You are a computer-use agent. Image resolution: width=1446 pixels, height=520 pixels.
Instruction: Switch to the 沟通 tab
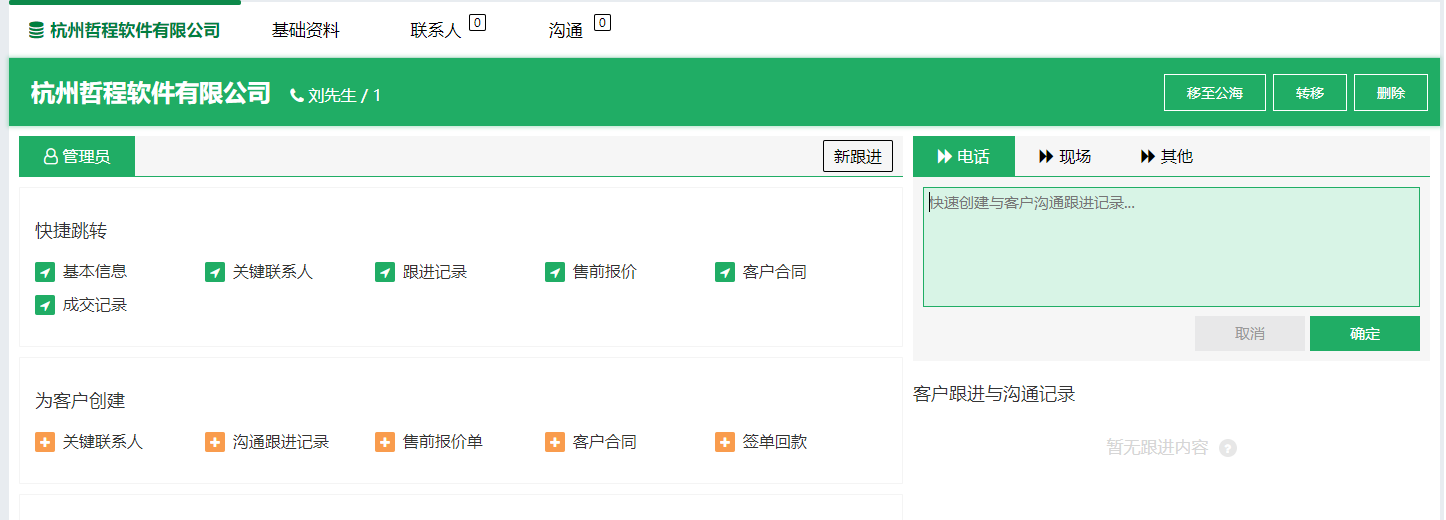point(566,31)
